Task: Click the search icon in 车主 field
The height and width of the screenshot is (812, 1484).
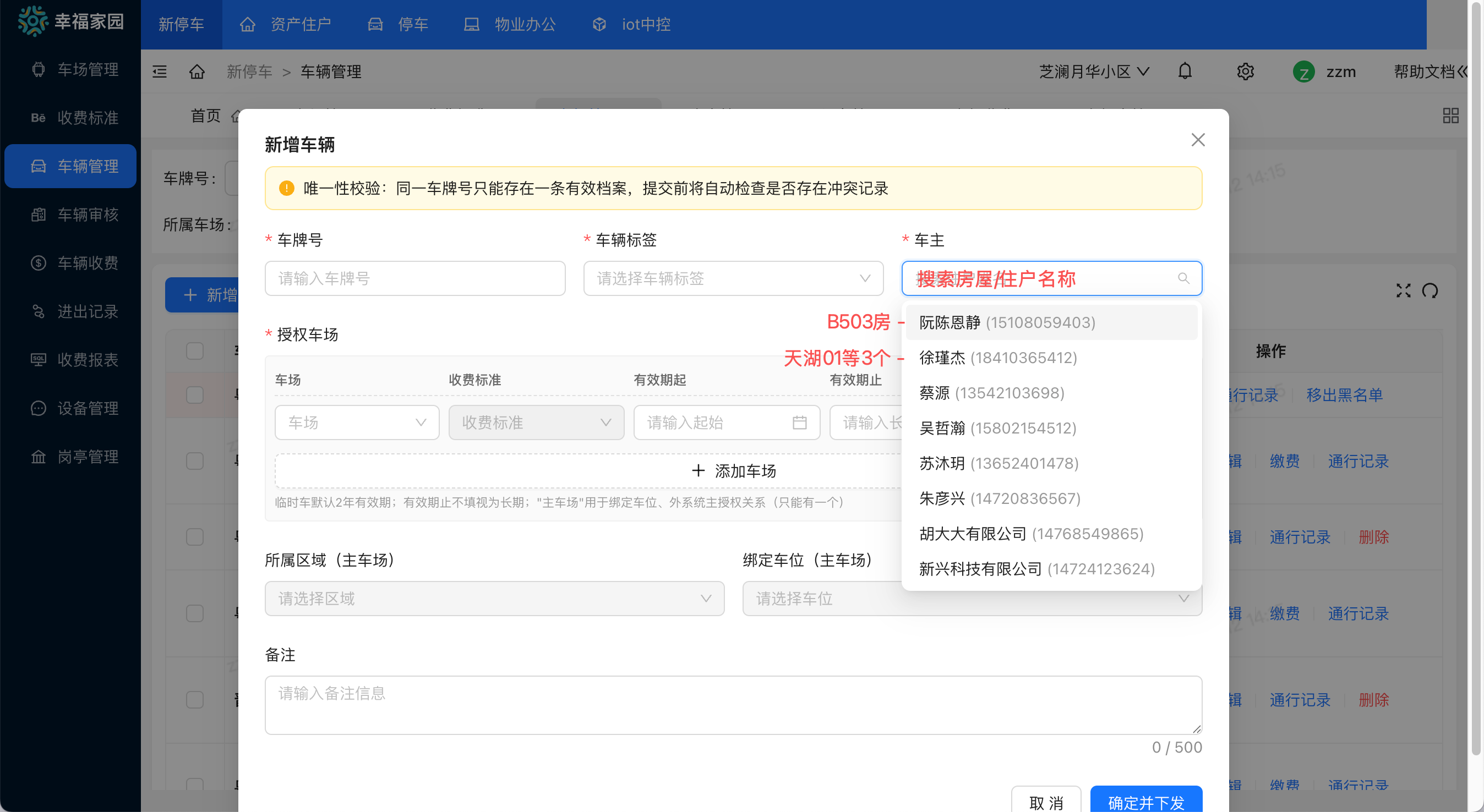Action: pos(1183,279)
